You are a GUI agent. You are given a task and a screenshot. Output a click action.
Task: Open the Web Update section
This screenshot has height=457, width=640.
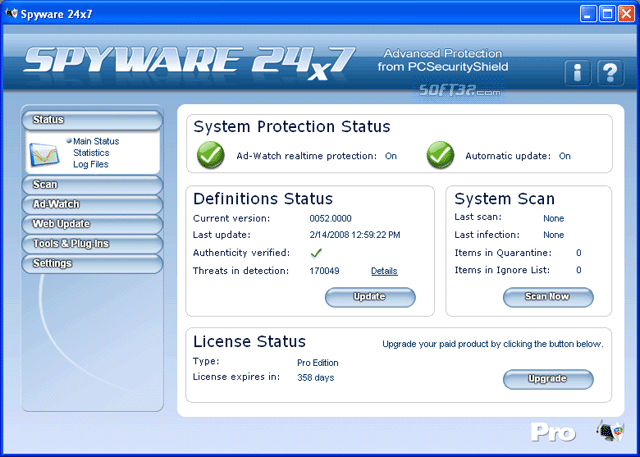coord(92,224)
